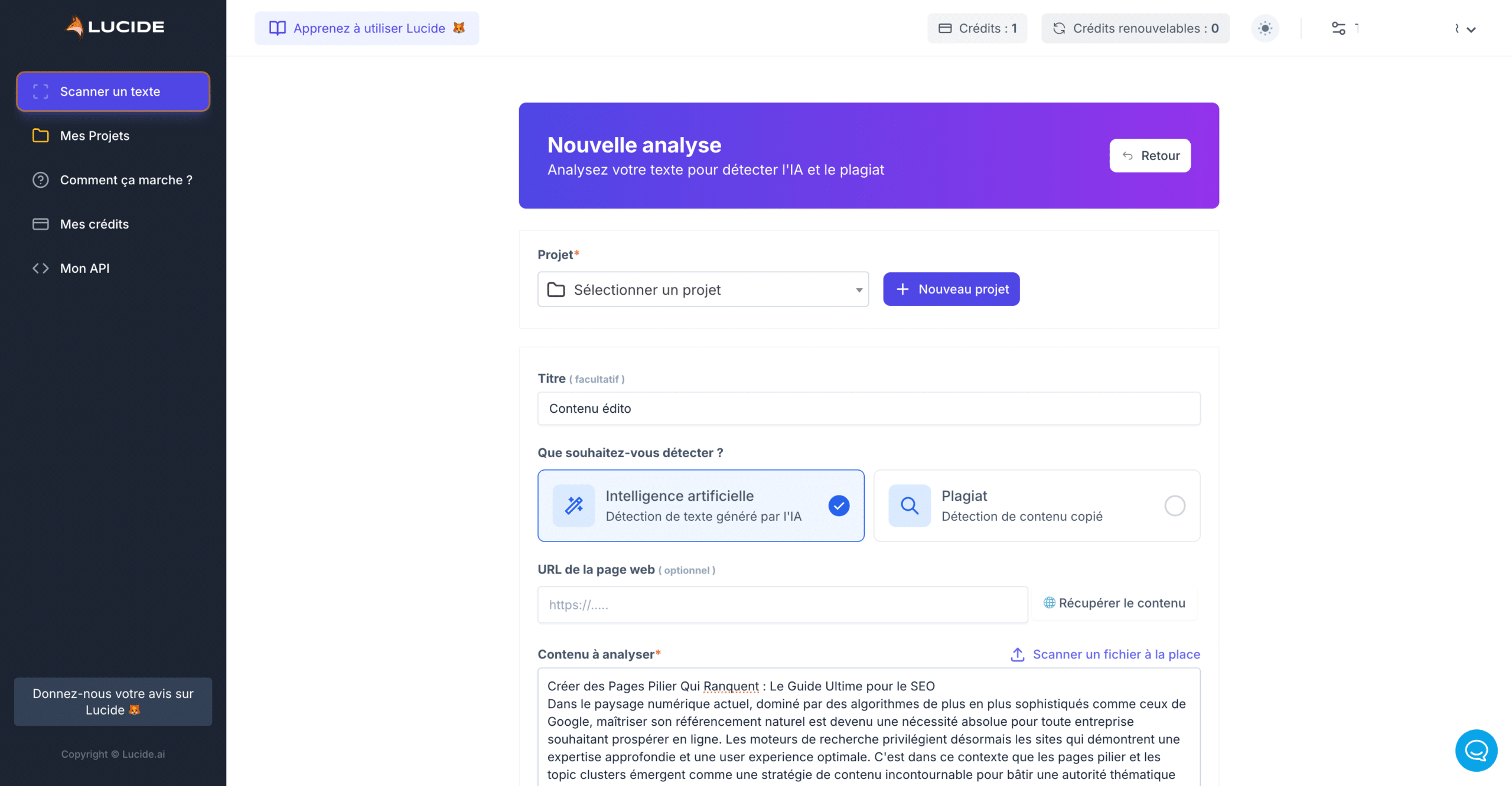Open the settings sliders icon in top bar
Screen dimensions: 1512x786
tap(1340, 28)
